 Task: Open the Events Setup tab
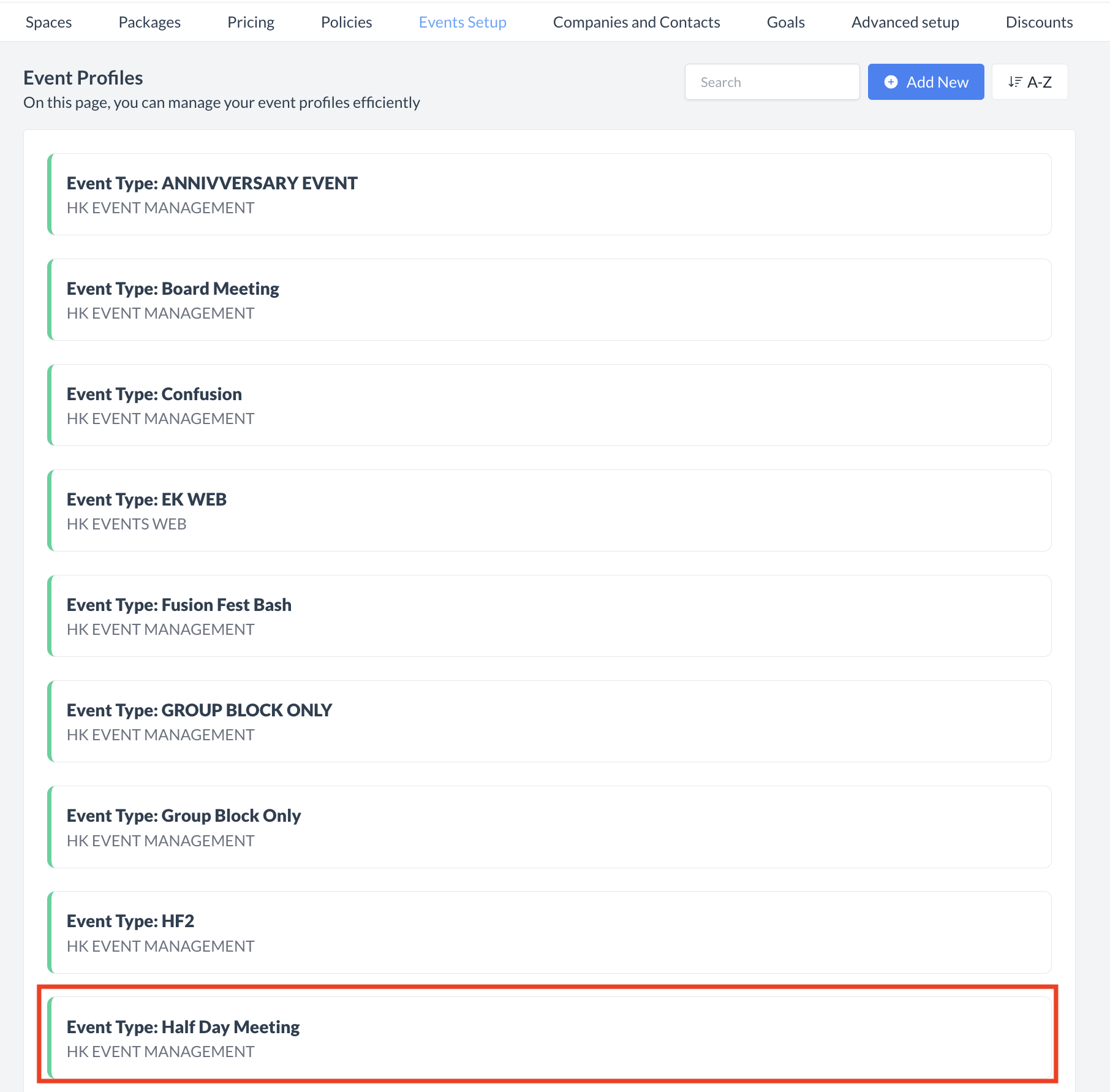point(462,21)
